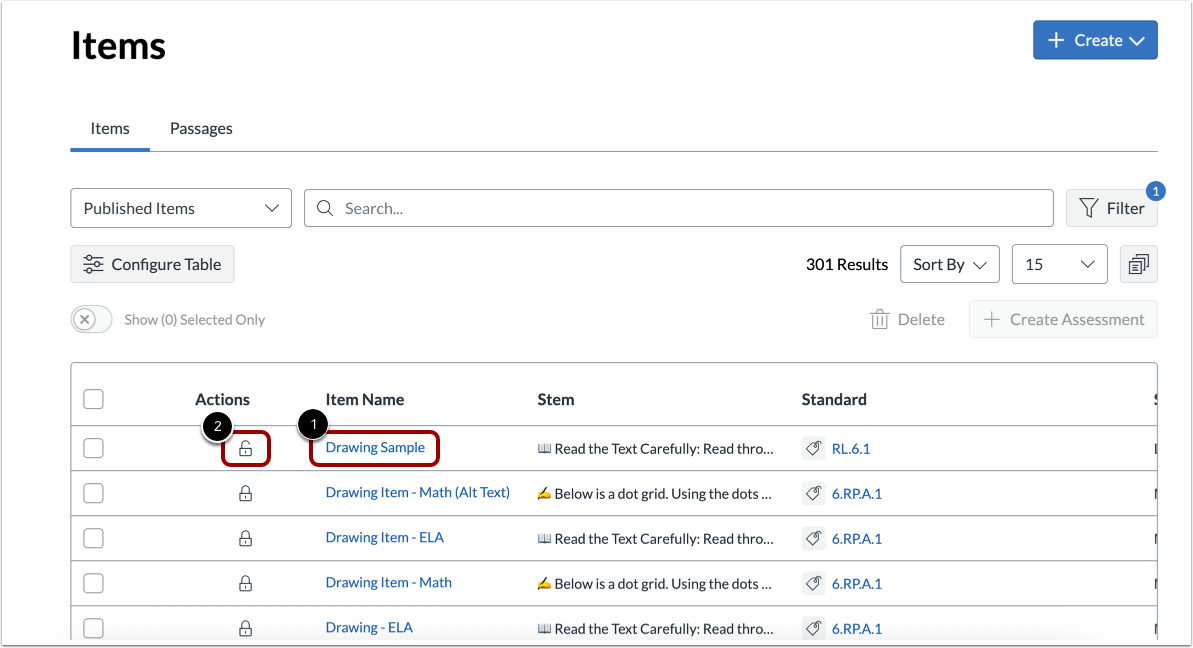Image resolution: width=1193 pixels, height=648 pixels.
Task: Click the stem text of Drawing - ELA row
Action: tap(655, 628)
